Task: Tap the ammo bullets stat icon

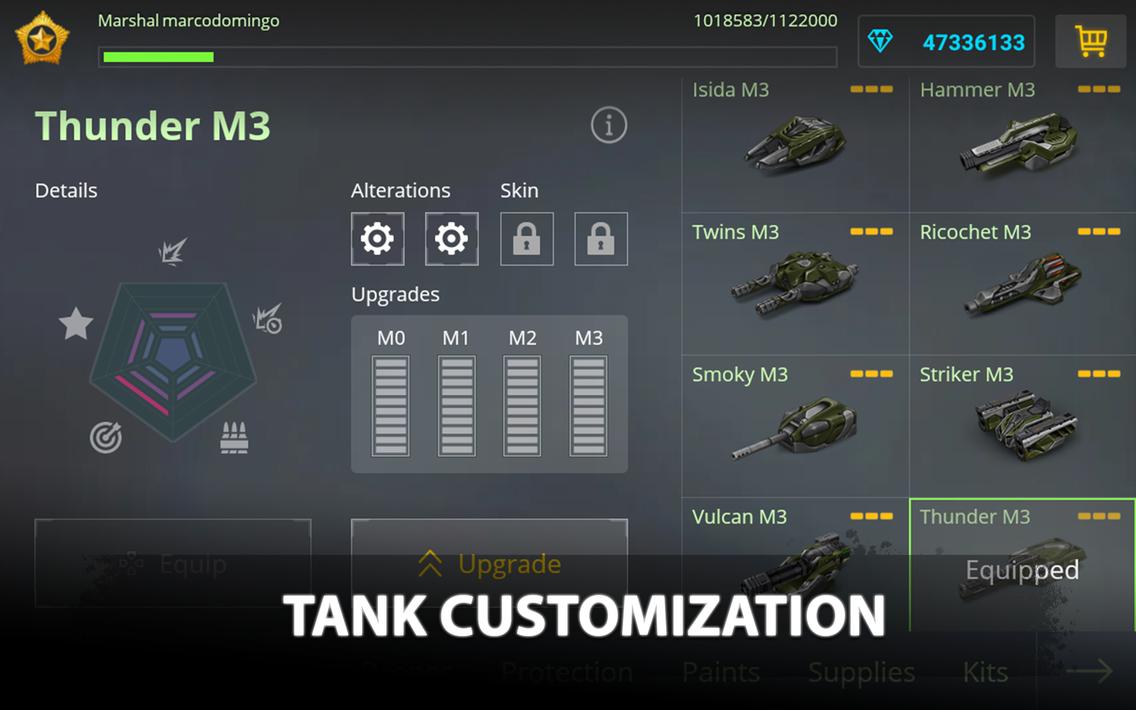Action: tap(234, 438)
